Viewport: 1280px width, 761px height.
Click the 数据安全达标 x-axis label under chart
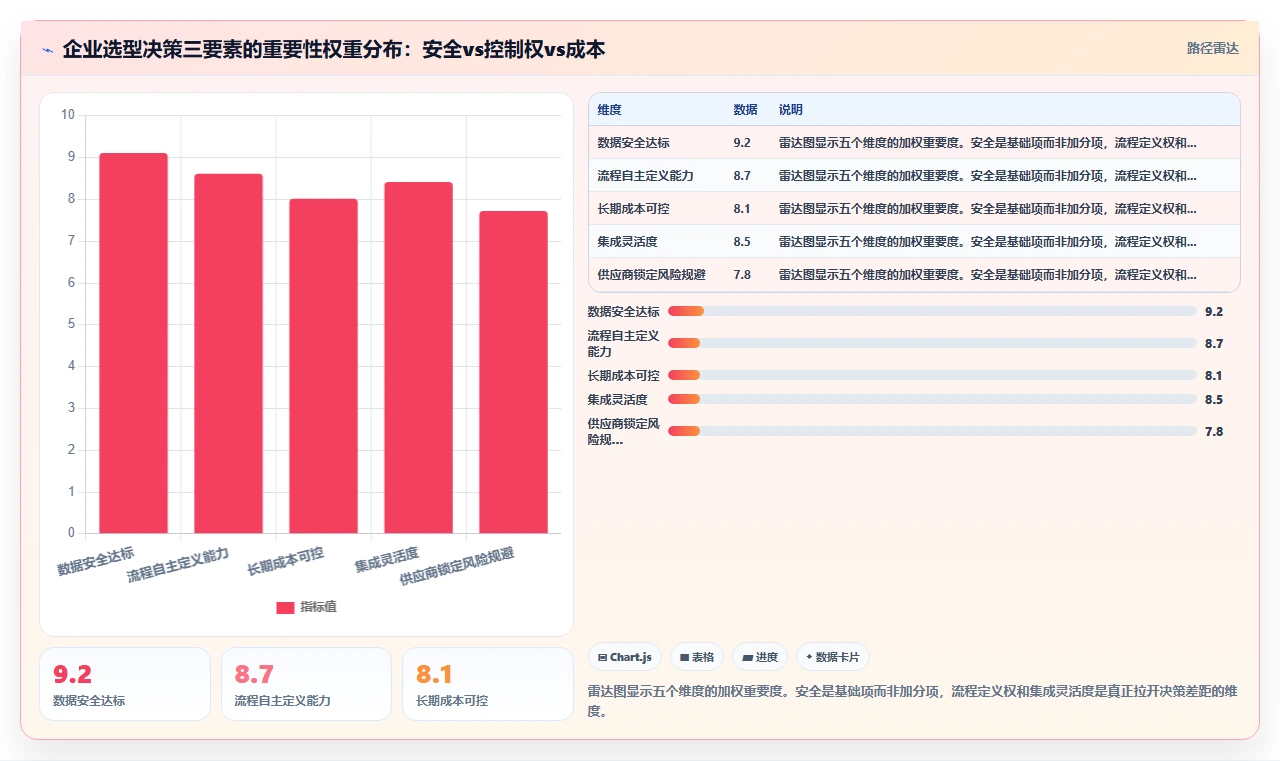pos(95,561)
